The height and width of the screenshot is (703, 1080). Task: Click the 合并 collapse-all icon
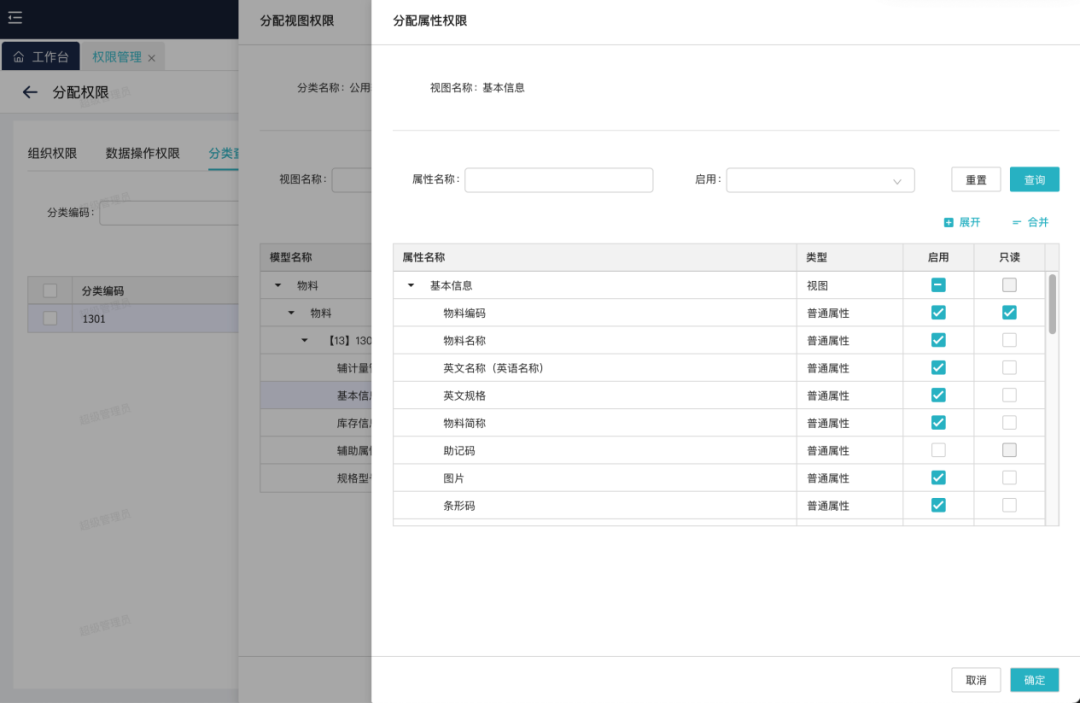[1016, 222]
